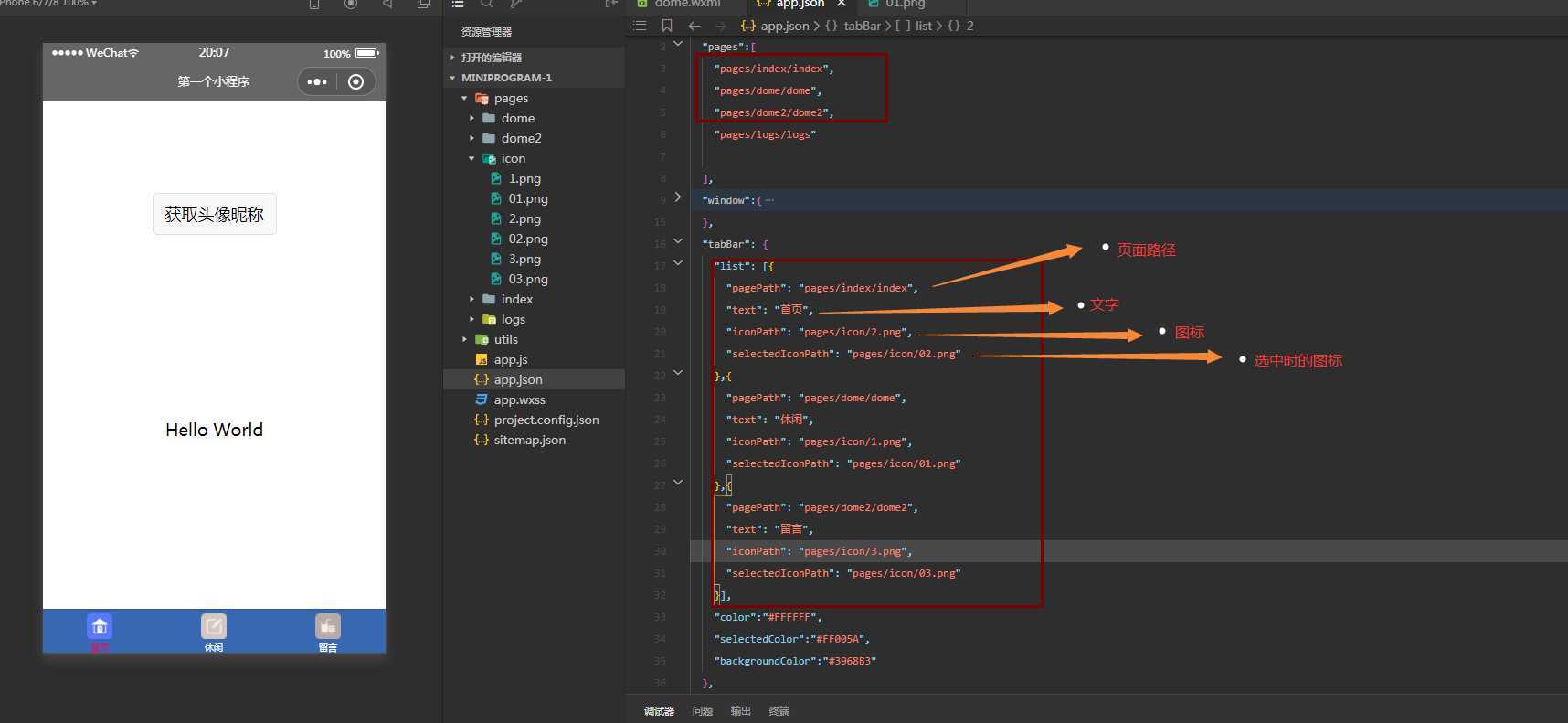Viewport: 1568px width, 723px height.
Task: Select 03.png in file tree
Action: (534, 279)
